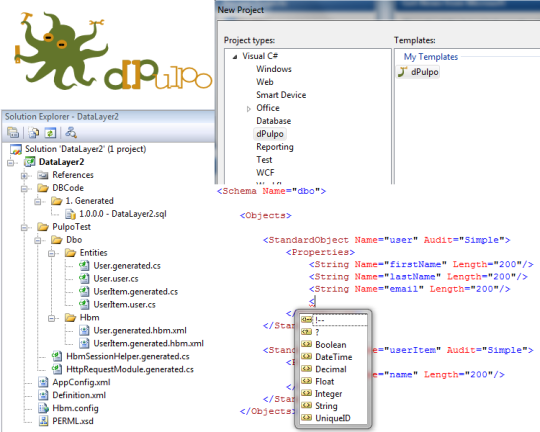Choose UniqueID from the IntelliSense list

[333, 418]
